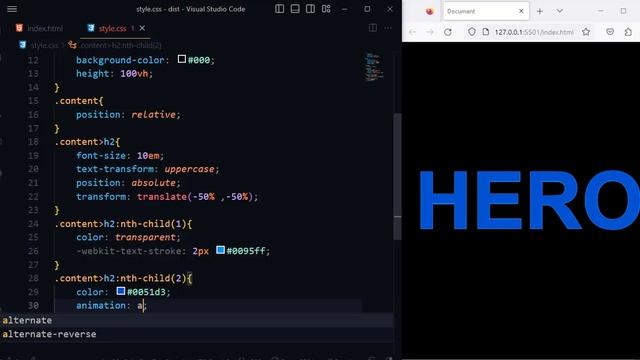The image size is (640, 360).
Task: Toggle bottom panel layout icon
Action: (x=295, y=9)
